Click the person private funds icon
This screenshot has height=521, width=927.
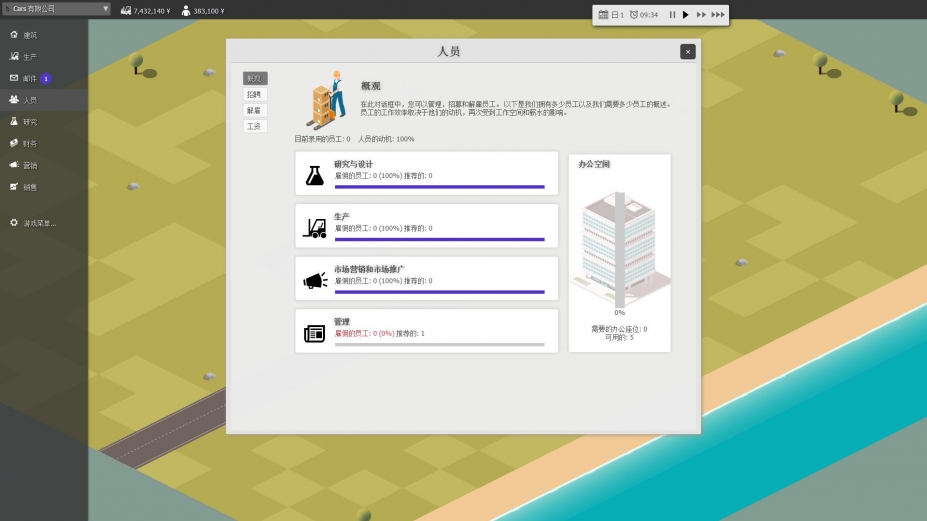pyautogui.click(x=186, y=11)
